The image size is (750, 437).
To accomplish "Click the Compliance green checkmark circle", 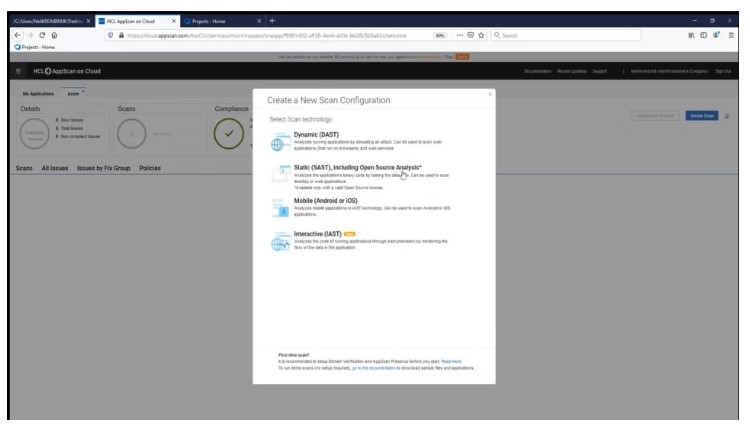I will coord(229,134).
